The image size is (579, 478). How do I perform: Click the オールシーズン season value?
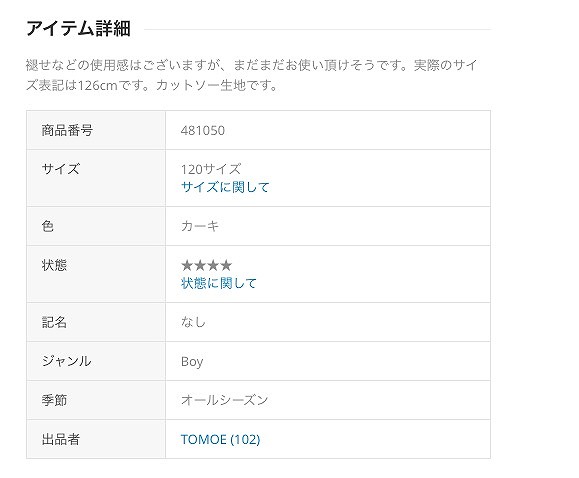[225, 400]
